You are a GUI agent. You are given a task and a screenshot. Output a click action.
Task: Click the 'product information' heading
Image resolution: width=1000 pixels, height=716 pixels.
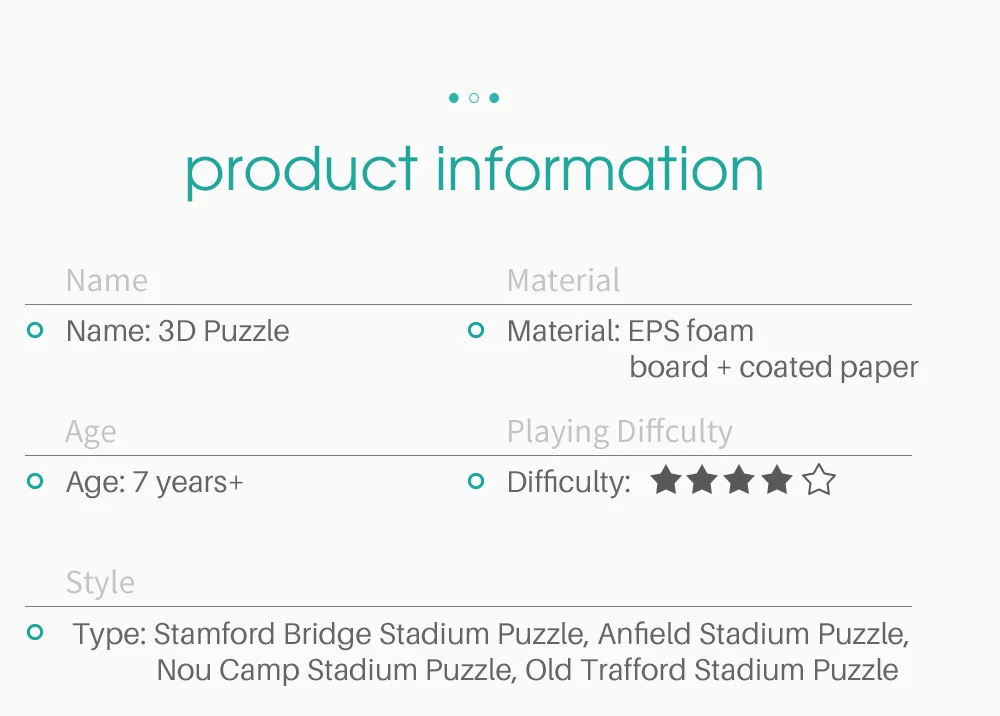pyautogui.click(x=474, y=170)
